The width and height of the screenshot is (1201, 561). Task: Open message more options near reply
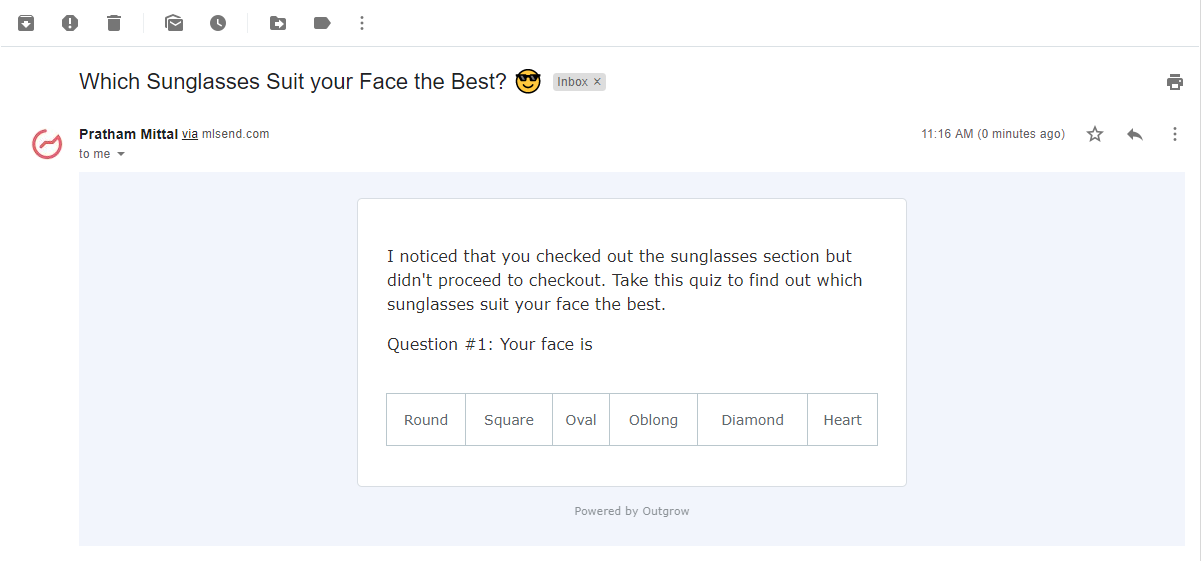(1175, 134)
